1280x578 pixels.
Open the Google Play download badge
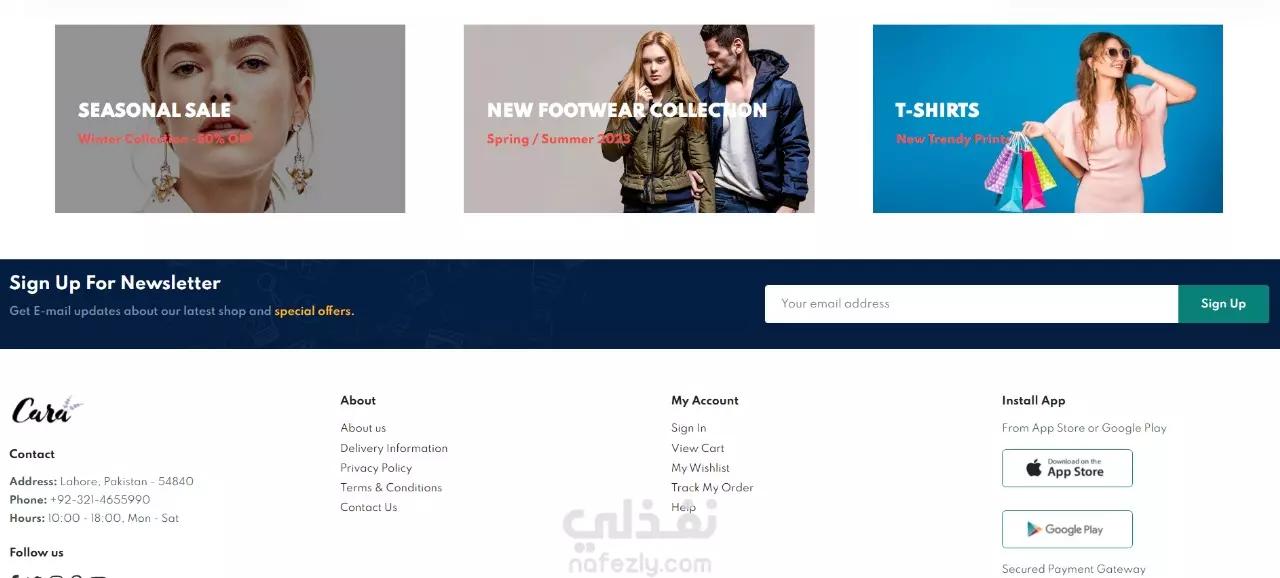[x=1067, y=529]
